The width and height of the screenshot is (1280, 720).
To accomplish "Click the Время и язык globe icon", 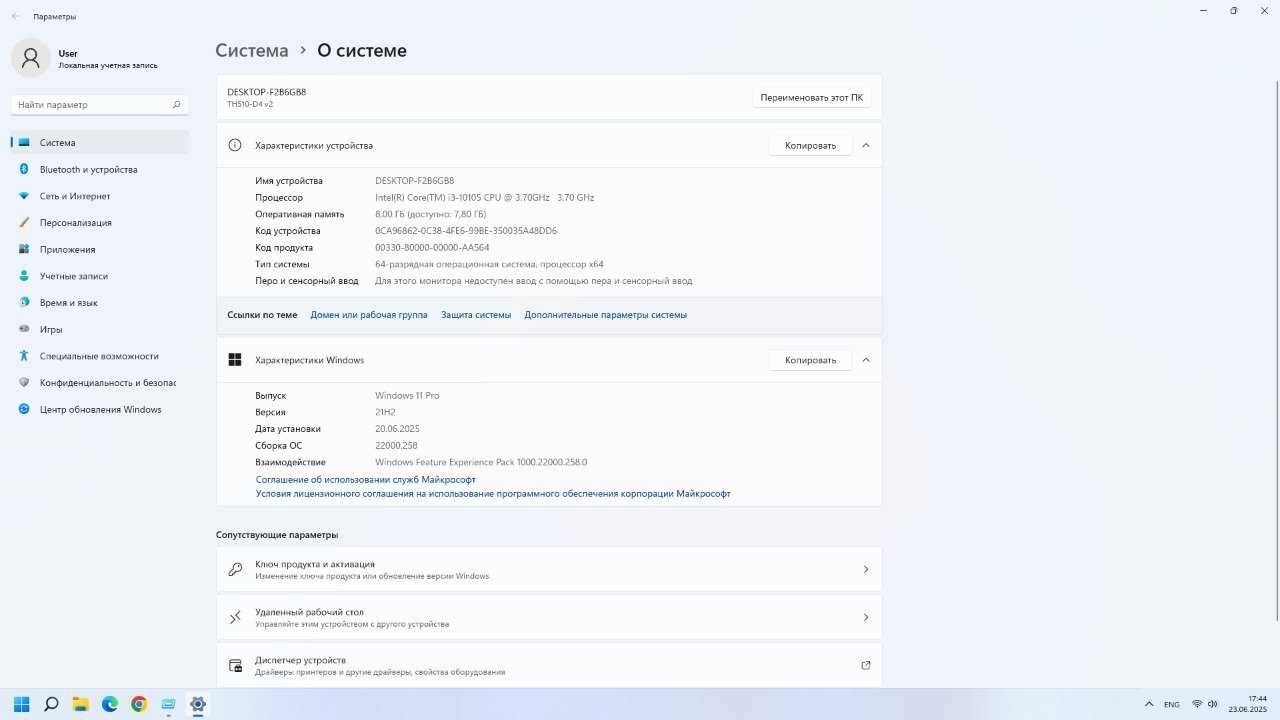I will point(24,303).
